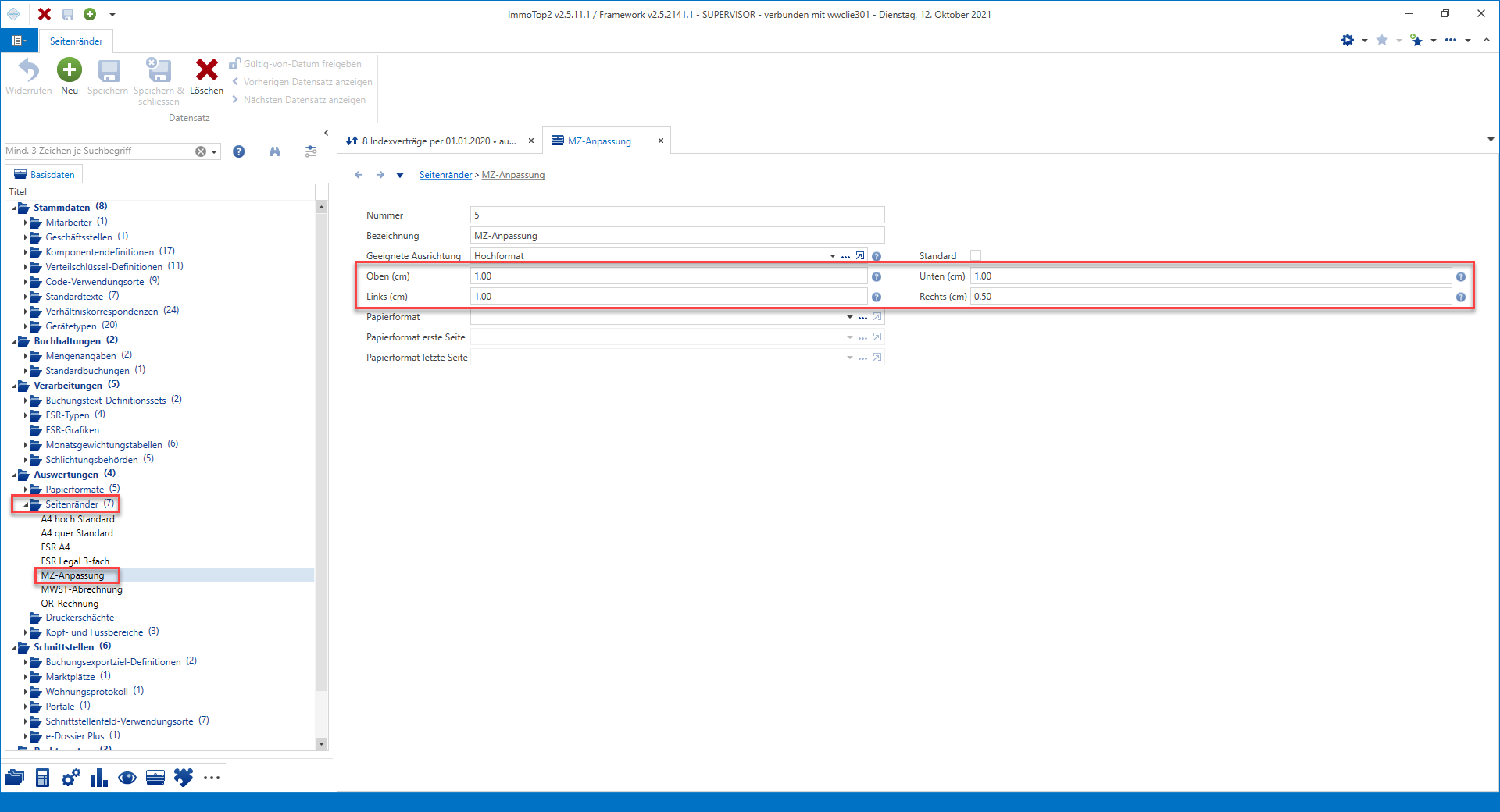Expand the Mitarbeiter tree node
This screenshot has height=812, width=1500.
click(26, 223)
